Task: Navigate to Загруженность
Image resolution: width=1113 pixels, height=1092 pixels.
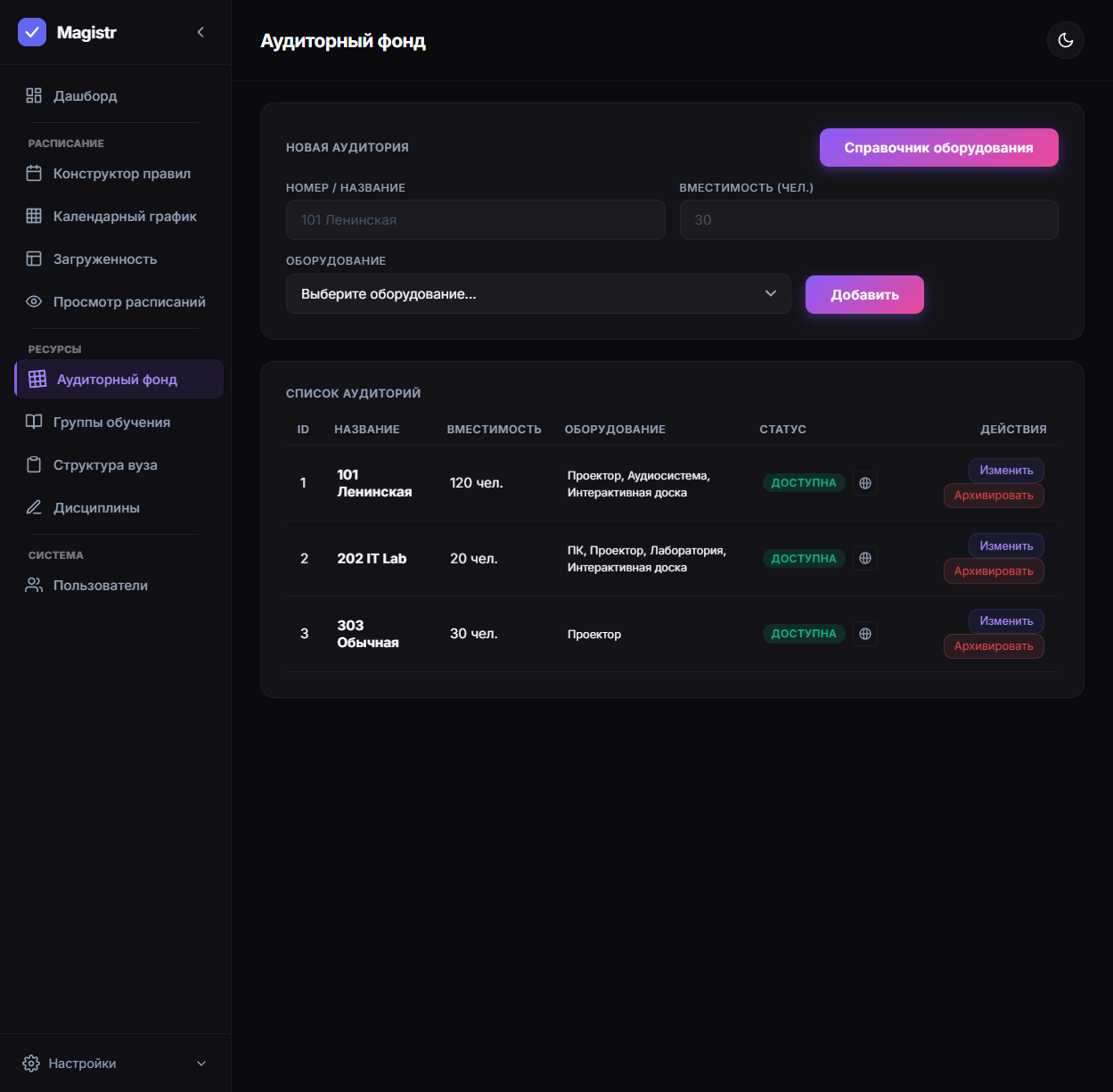Action: coord(119,259)
